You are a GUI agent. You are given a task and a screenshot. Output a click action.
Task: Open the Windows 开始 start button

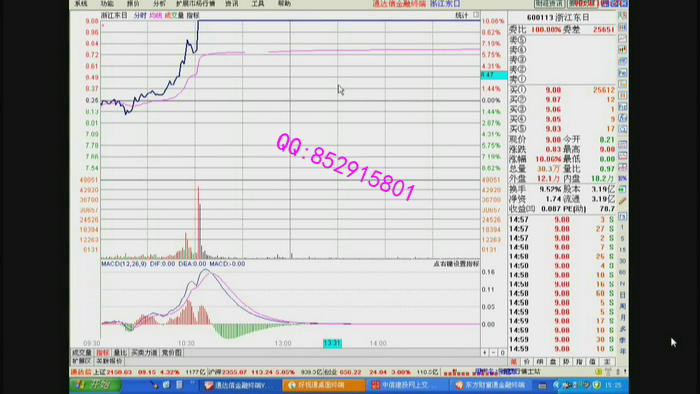pos(95,385)
